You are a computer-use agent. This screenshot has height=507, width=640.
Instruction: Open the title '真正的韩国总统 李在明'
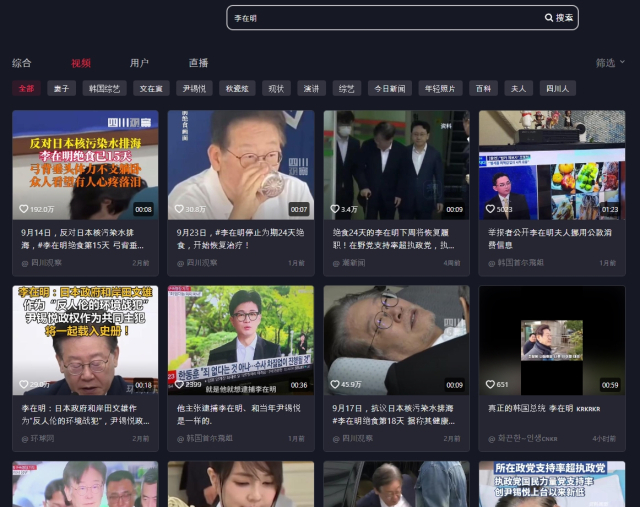coord(544,408)
